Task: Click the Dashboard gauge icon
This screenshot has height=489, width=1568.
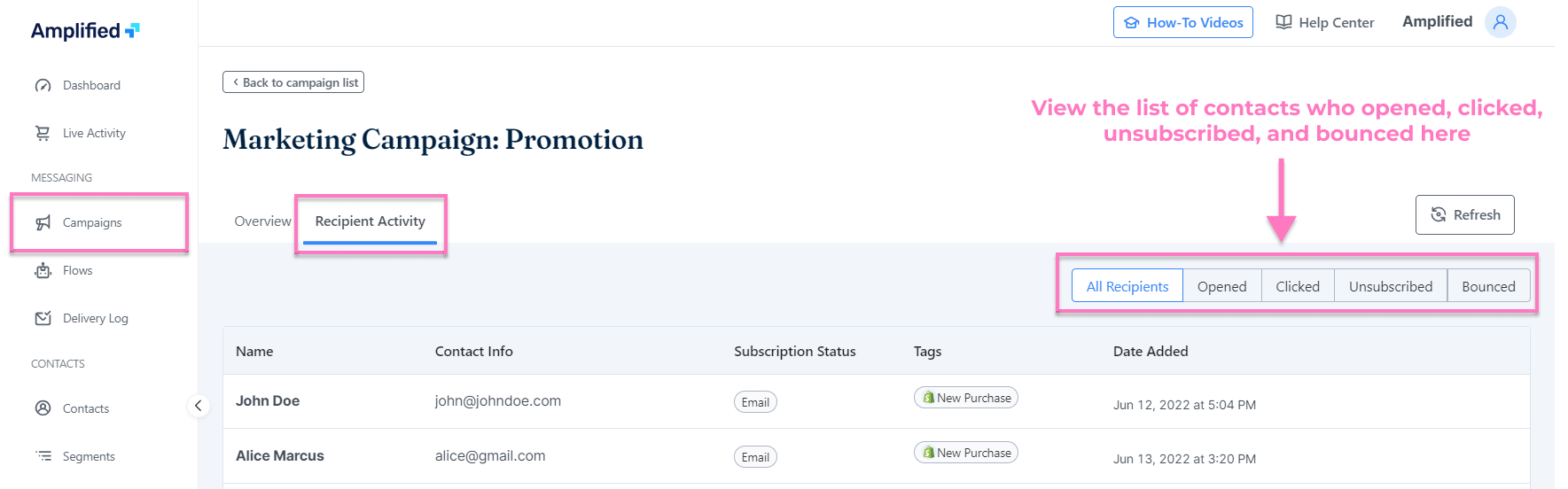Action: tap(43, 86)
